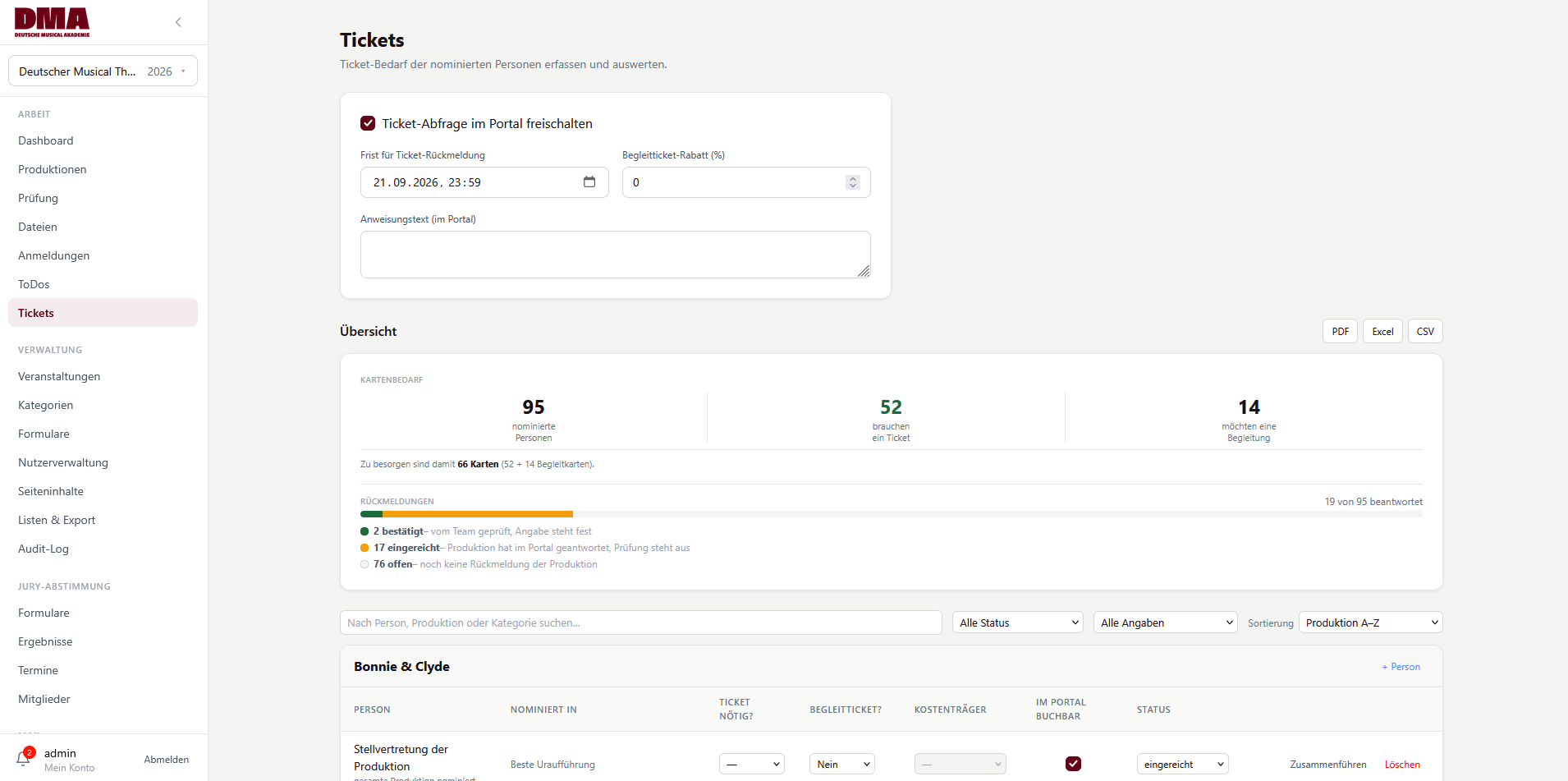The image size is (1568, 781).
Task: Click the Beste Uraufführung nomination link
Action: click(x=552, y=765)
